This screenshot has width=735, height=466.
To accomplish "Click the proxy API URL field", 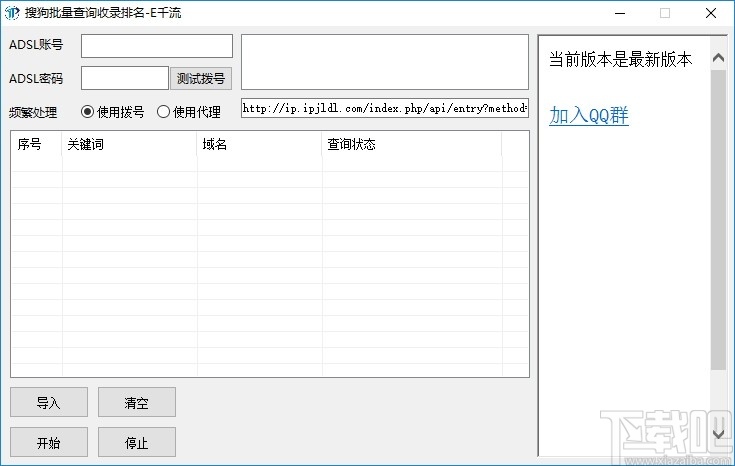I will pyautogui.click(x=385, y=108).
